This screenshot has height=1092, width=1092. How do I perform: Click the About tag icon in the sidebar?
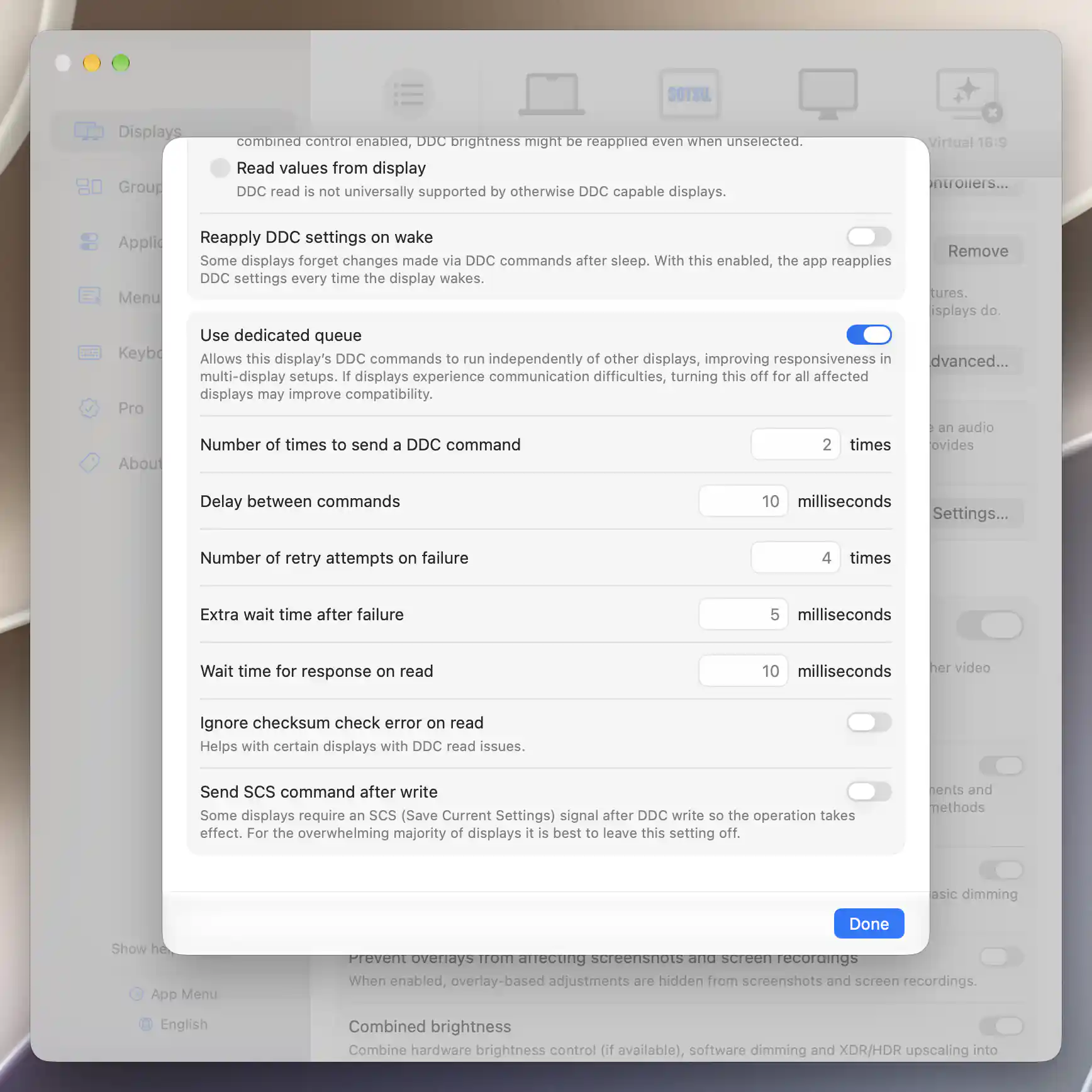point(89,463)
